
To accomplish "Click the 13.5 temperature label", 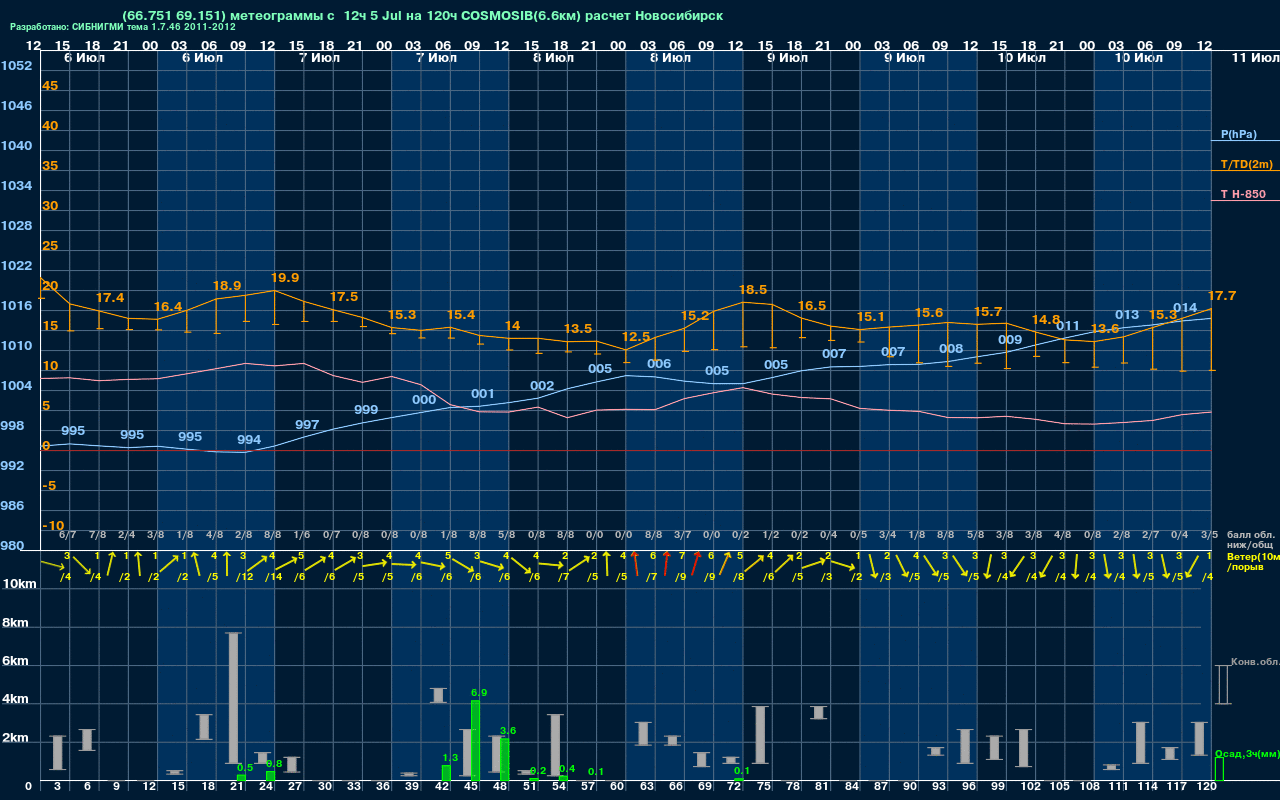I will (578, 328).
